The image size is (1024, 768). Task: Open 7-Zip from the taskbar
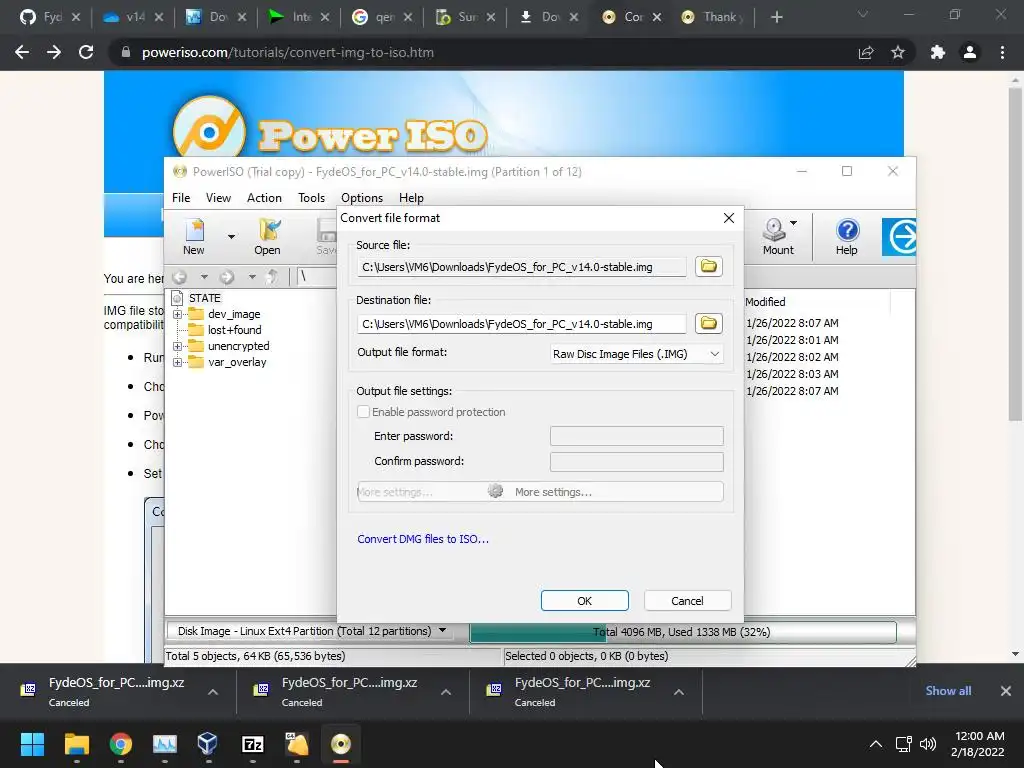(253, 744)
